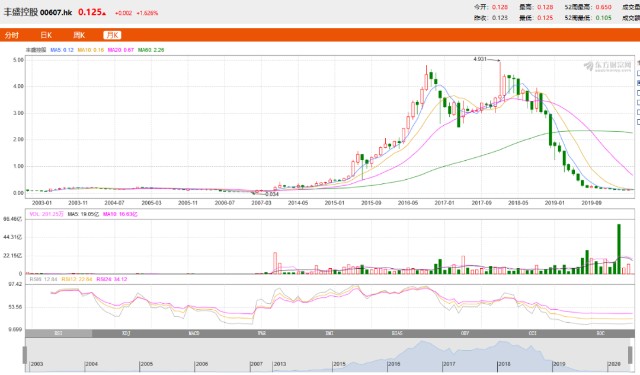Click the highlighted 月K monthly tab
This screenshot has height=375, width=640.
(112, 35)
